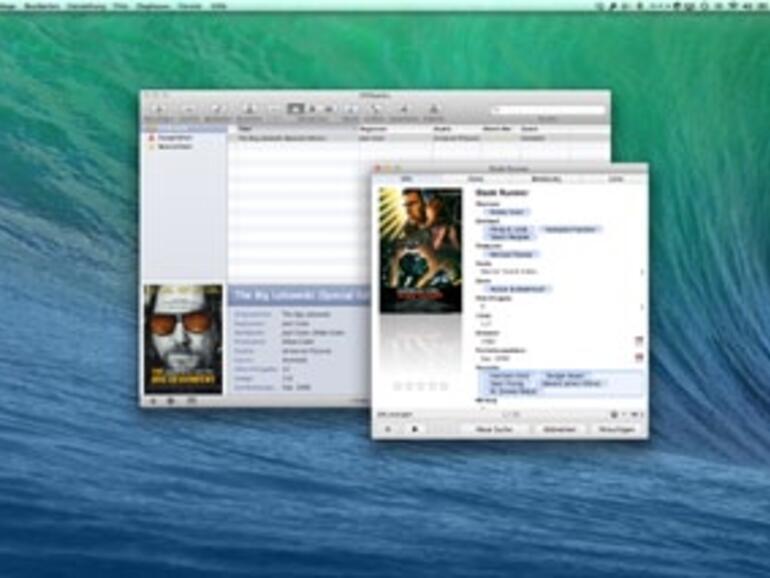The width and height of the screenshot is (770, 578).
Task: Open the calendar icon next to 1982
Action: [x=639, y=340]
